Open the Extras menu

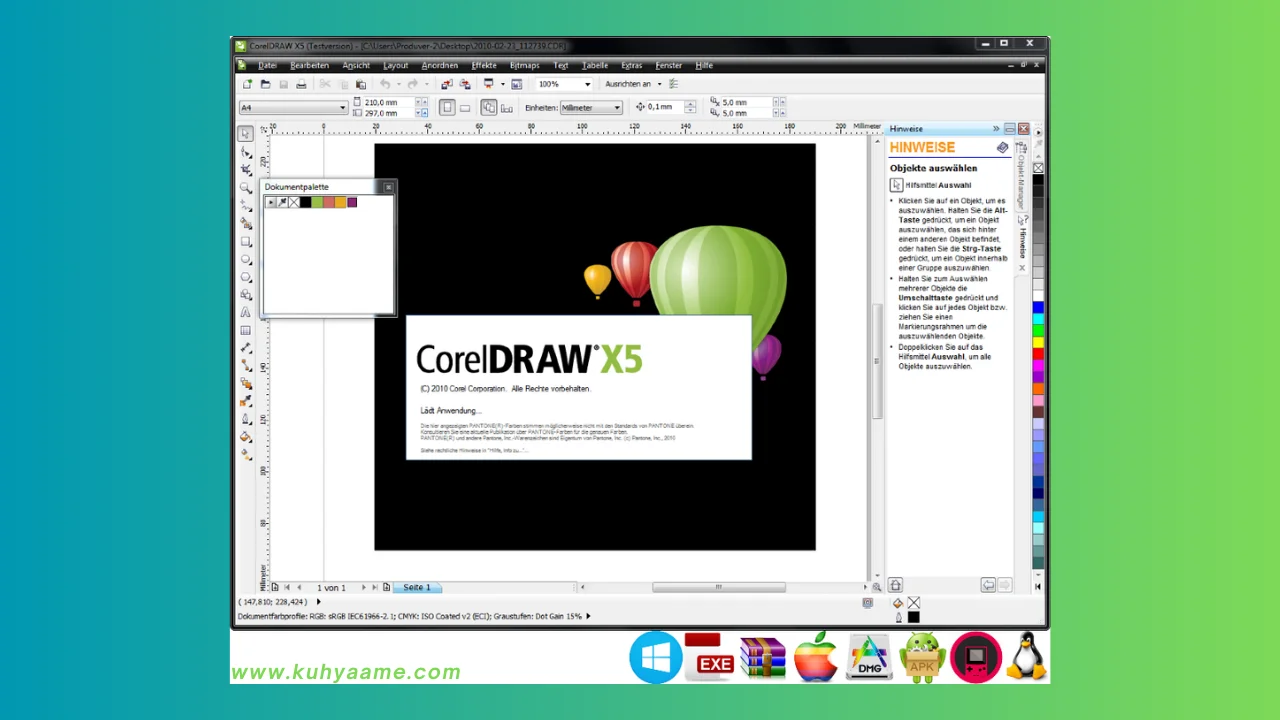[631, 65]
